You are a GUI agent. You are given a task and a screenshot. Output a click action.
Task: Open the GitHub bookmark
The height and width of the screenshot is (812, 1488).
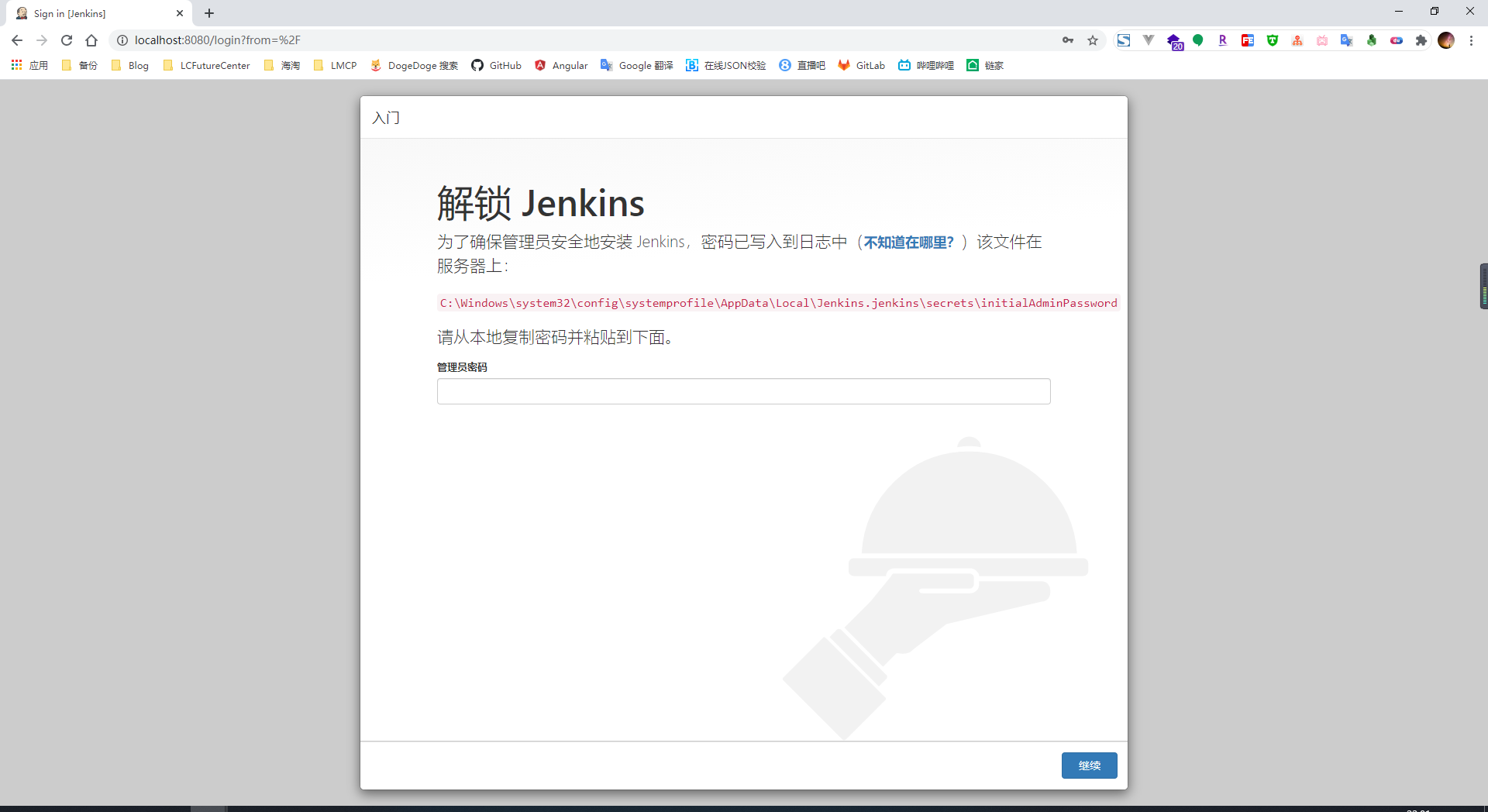click(497, 65)
